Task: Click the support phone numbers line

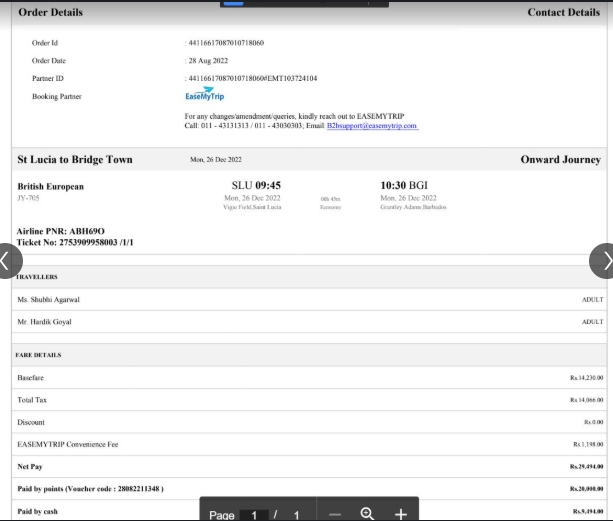Action: click(x=244, y=126)
